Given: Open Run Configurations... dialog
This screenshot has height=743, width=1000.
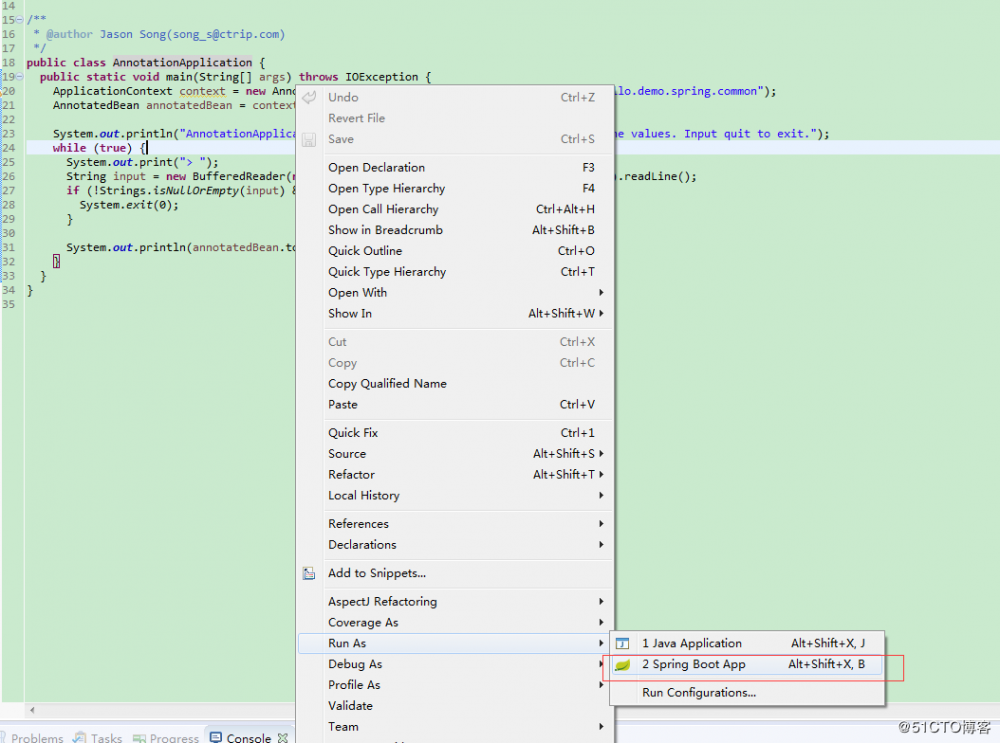Looking at the screenshot, I should click(747, 693).
